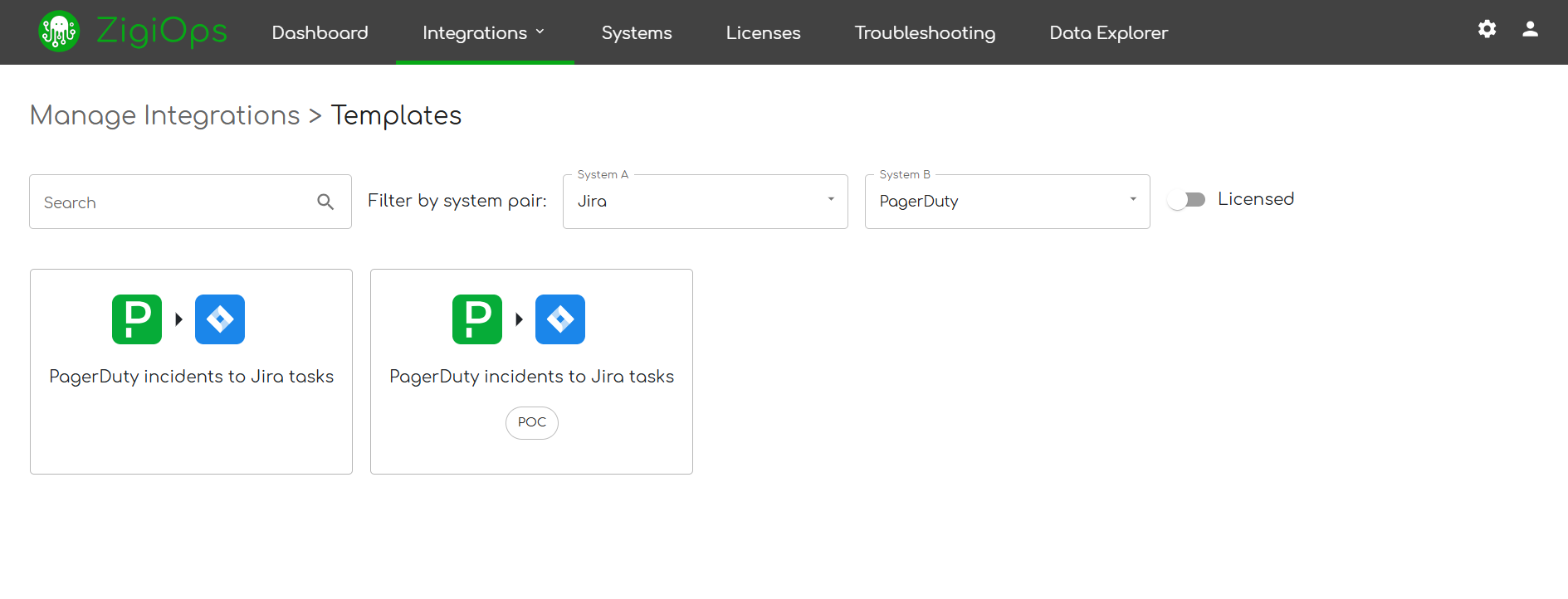Click the 'Filter by system pair:' label

[457, 201]
